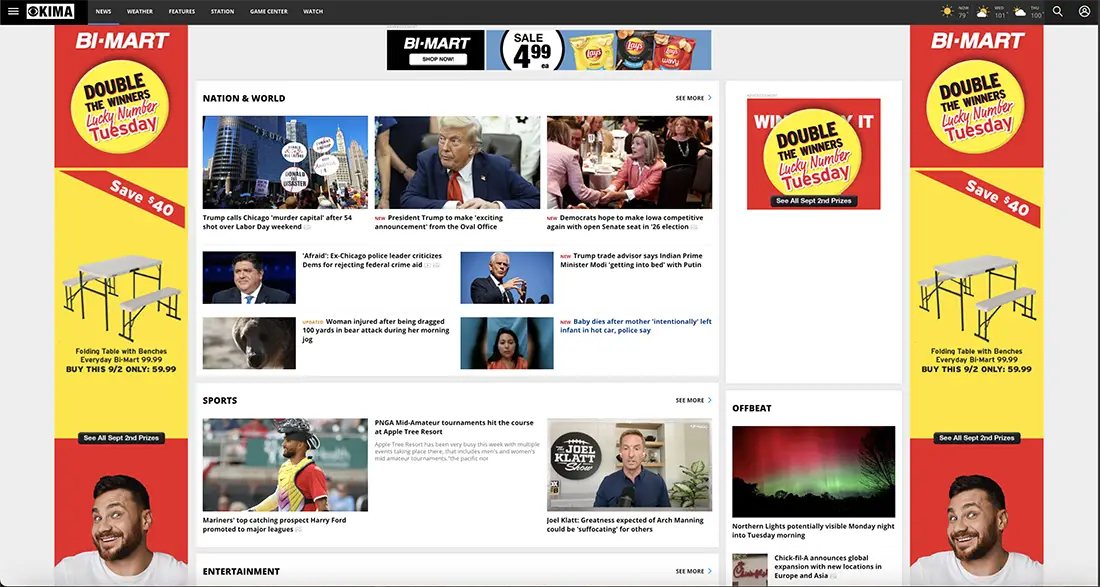Open Democrats hope to make Iowa competitive story
Viewport: 1100px width, 587px height.
pyautogui.click(x=625, y=222)
